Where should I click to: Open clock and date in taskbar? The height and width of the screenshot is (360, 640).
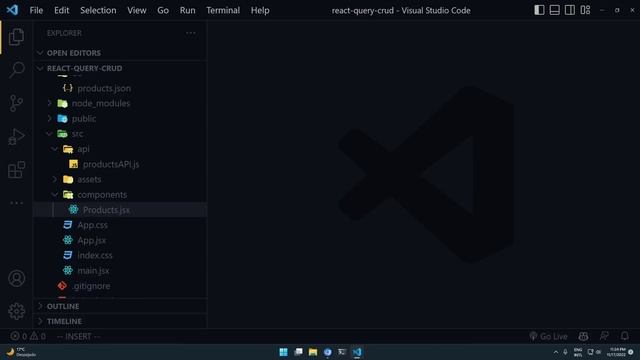[616, 352]
